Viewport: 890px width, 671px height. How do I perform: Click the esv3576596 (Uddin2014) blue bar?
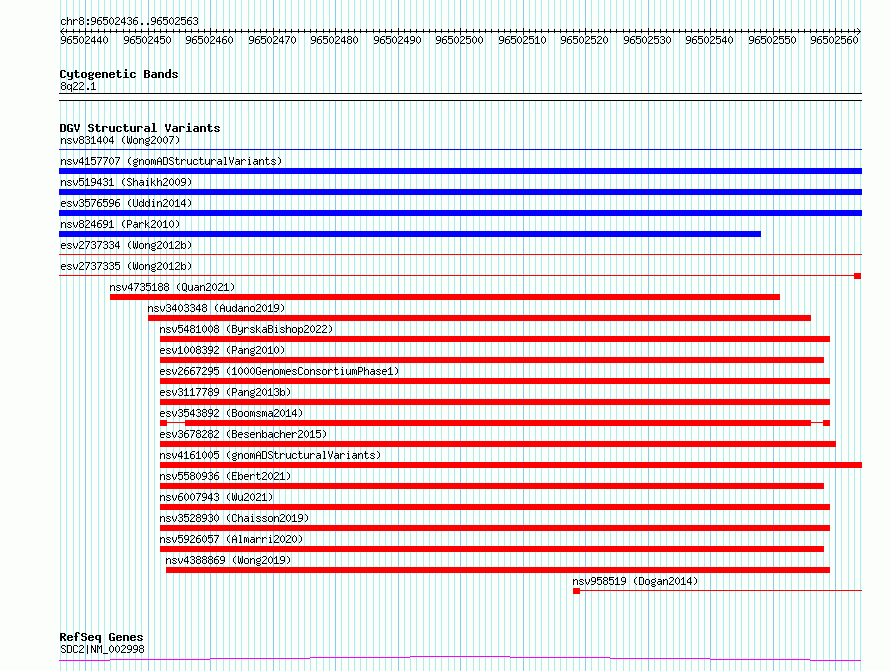point(460,213)
